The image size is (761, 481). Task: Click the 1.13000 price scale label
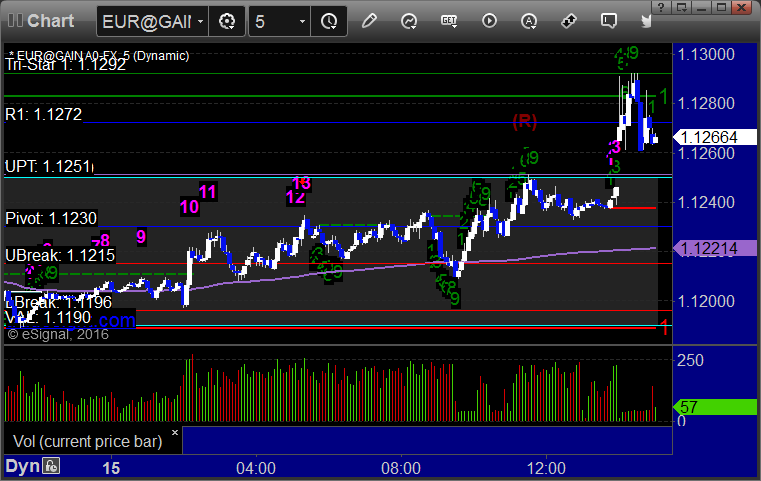point(706,54)
